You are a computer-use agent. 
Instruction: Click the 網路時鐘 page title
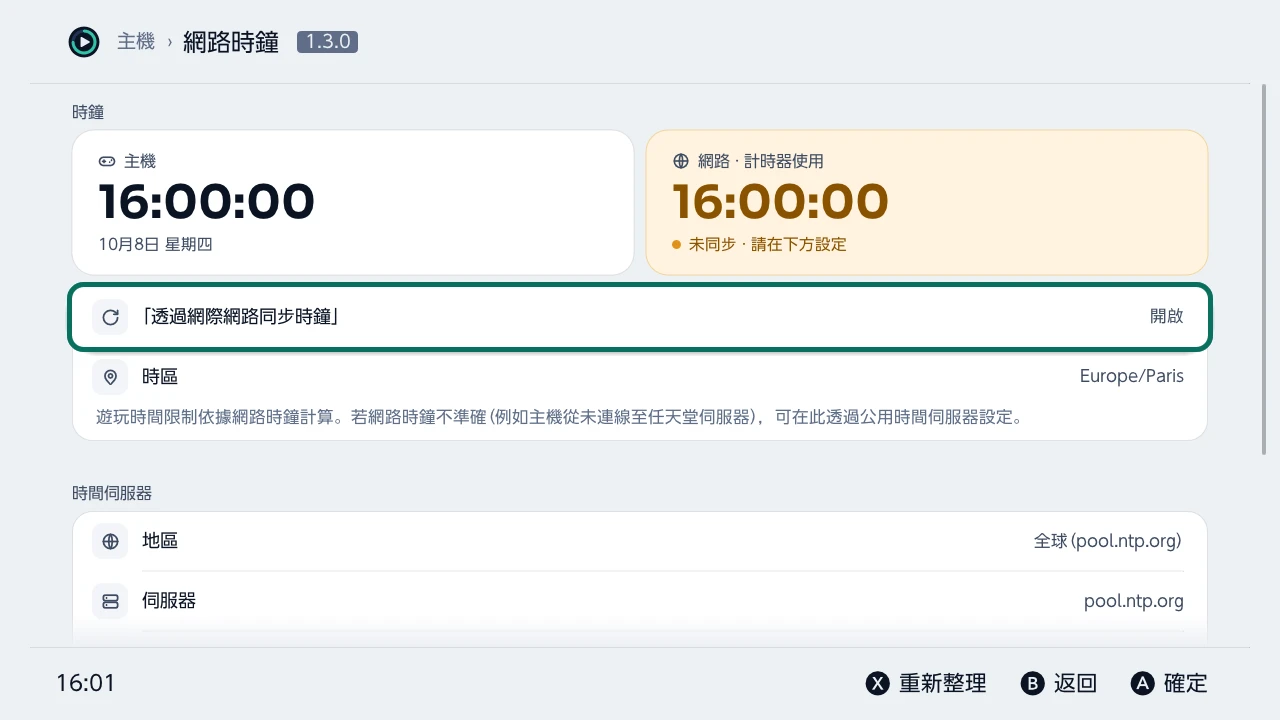click(x=231, y=42)
